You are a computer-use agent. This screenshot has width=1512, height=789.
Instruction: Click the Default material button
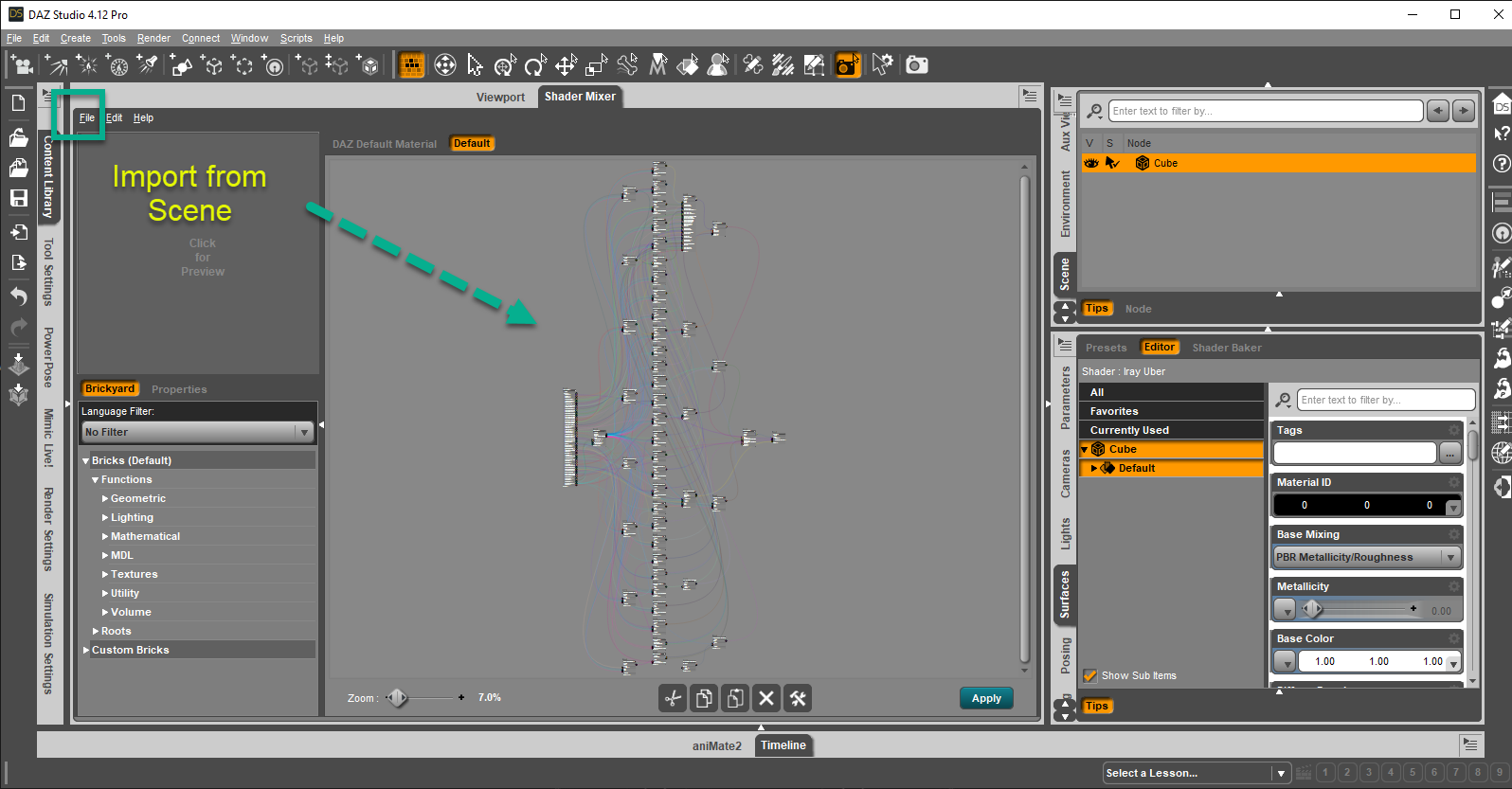[x=472, y=144]
